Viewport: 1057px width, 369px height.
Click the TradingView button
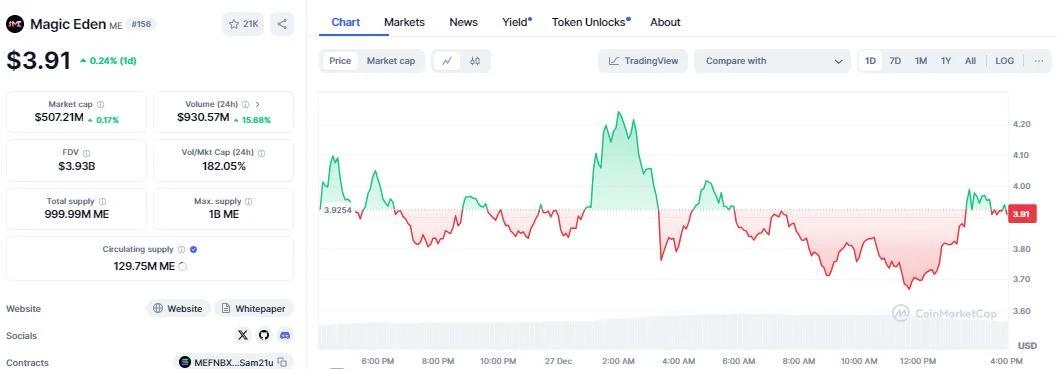tap(643, 61)
